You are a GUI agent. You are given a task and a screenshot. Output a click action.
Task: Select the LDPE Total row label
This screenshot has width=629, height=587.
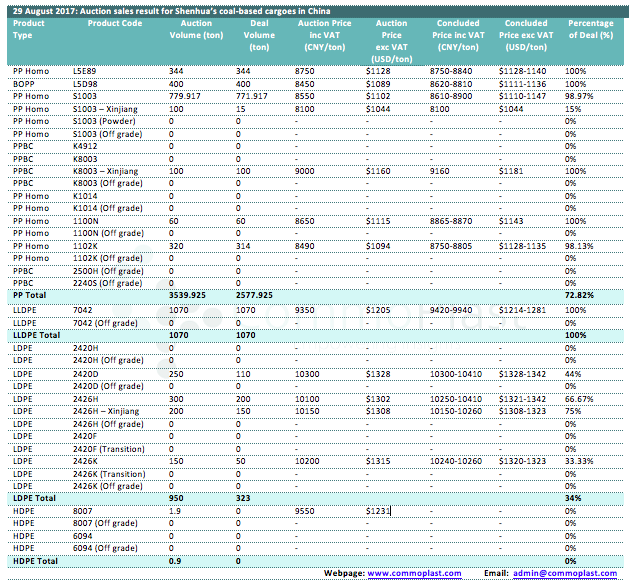pyautogui.click(x=34, y=497)
